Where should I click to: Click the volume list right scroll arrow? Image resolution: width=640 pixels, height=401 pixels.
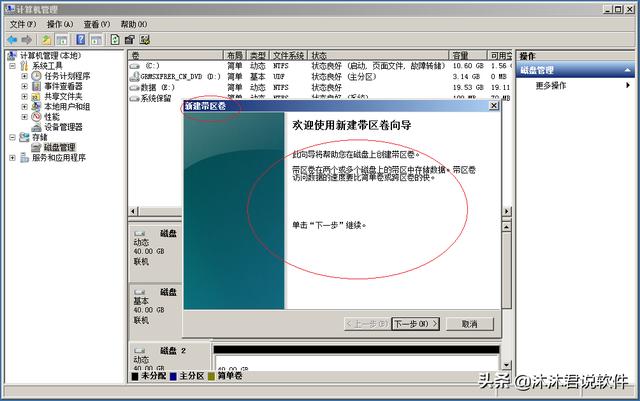pos(507,211)
